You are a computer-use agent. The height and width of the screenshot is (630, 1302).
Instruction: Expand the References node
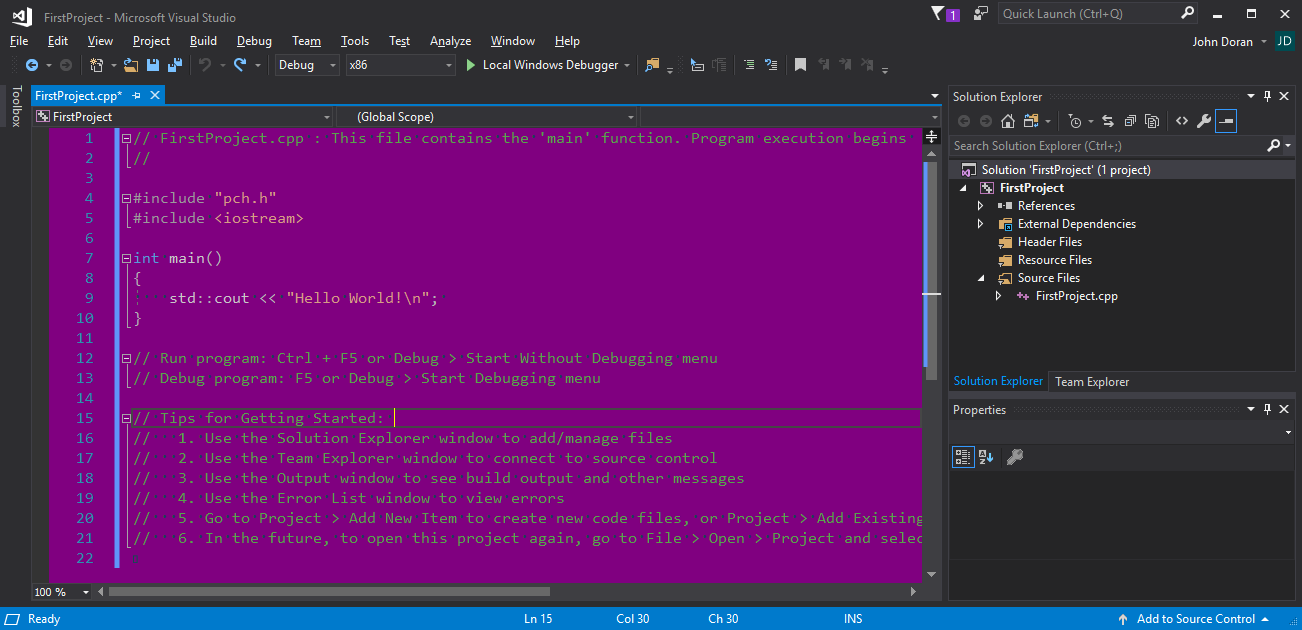(981, 206)
